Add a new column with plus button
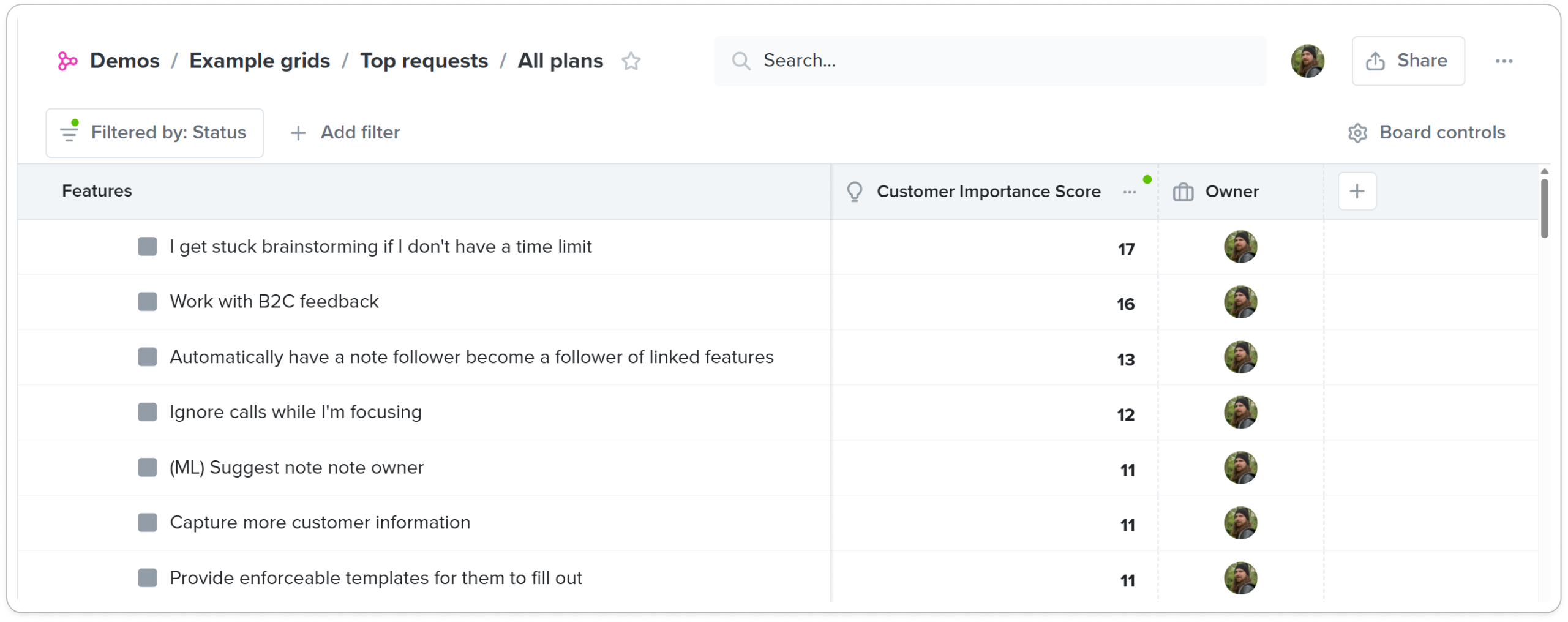The height and width of the screenshot is (622, 1568). pyautogui.click(x=1357, y=191)
